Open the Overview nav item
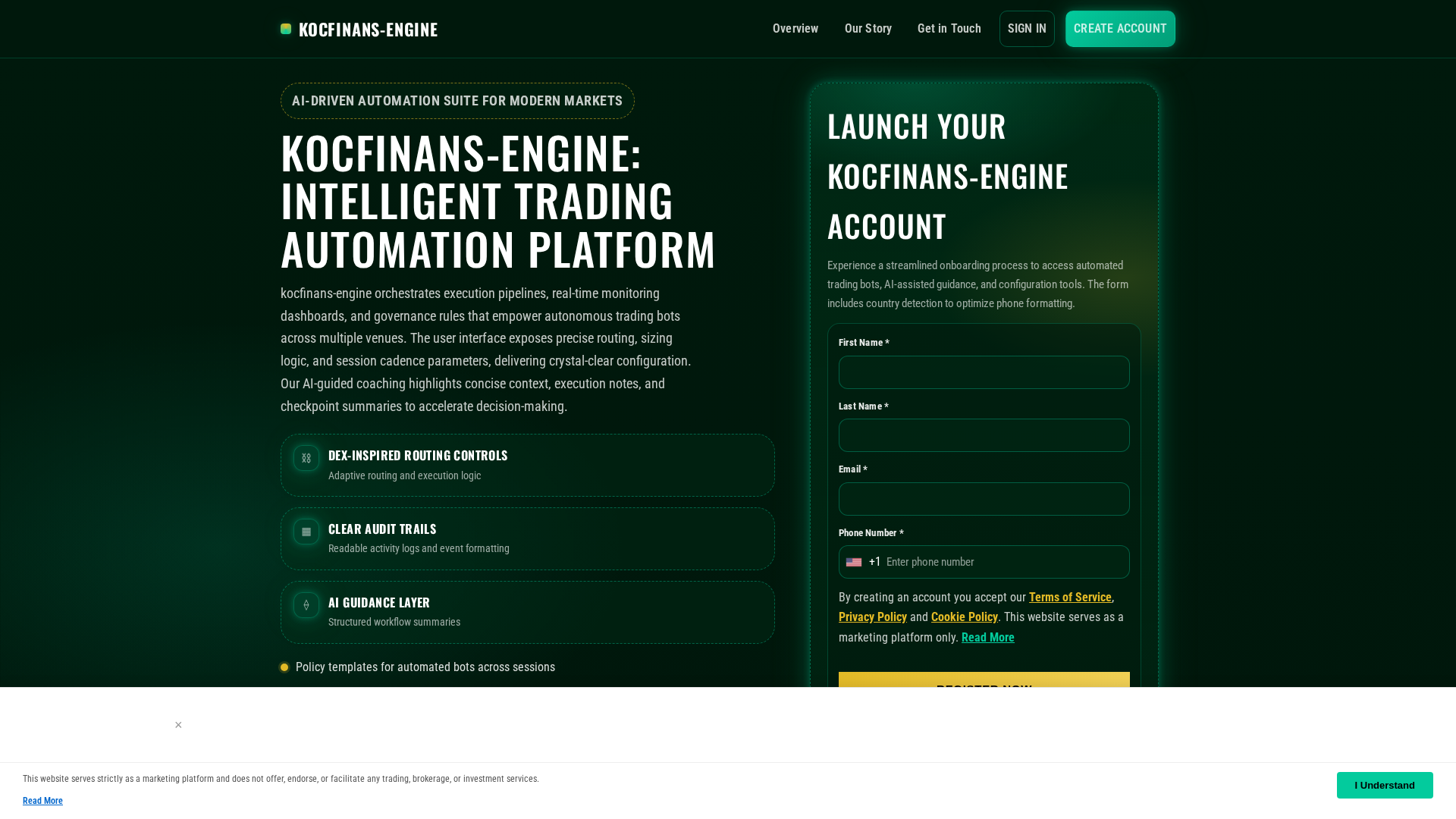Viewport: 1456px width, 819px height. pyautogui.click(x=795, y=29)
